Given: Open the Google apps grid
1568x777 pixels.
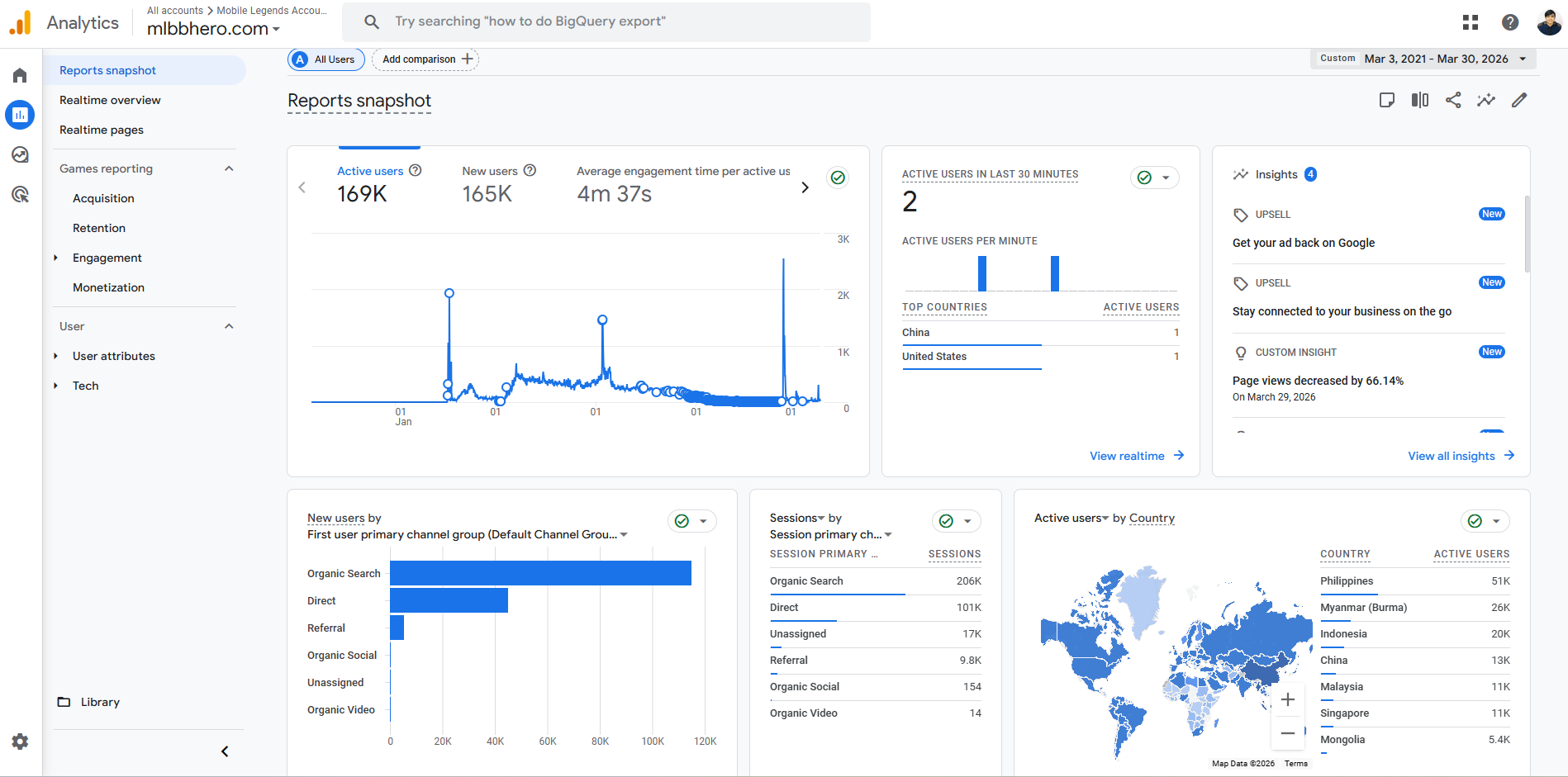Looking at the screenshot, I should tap(1471, 22).
